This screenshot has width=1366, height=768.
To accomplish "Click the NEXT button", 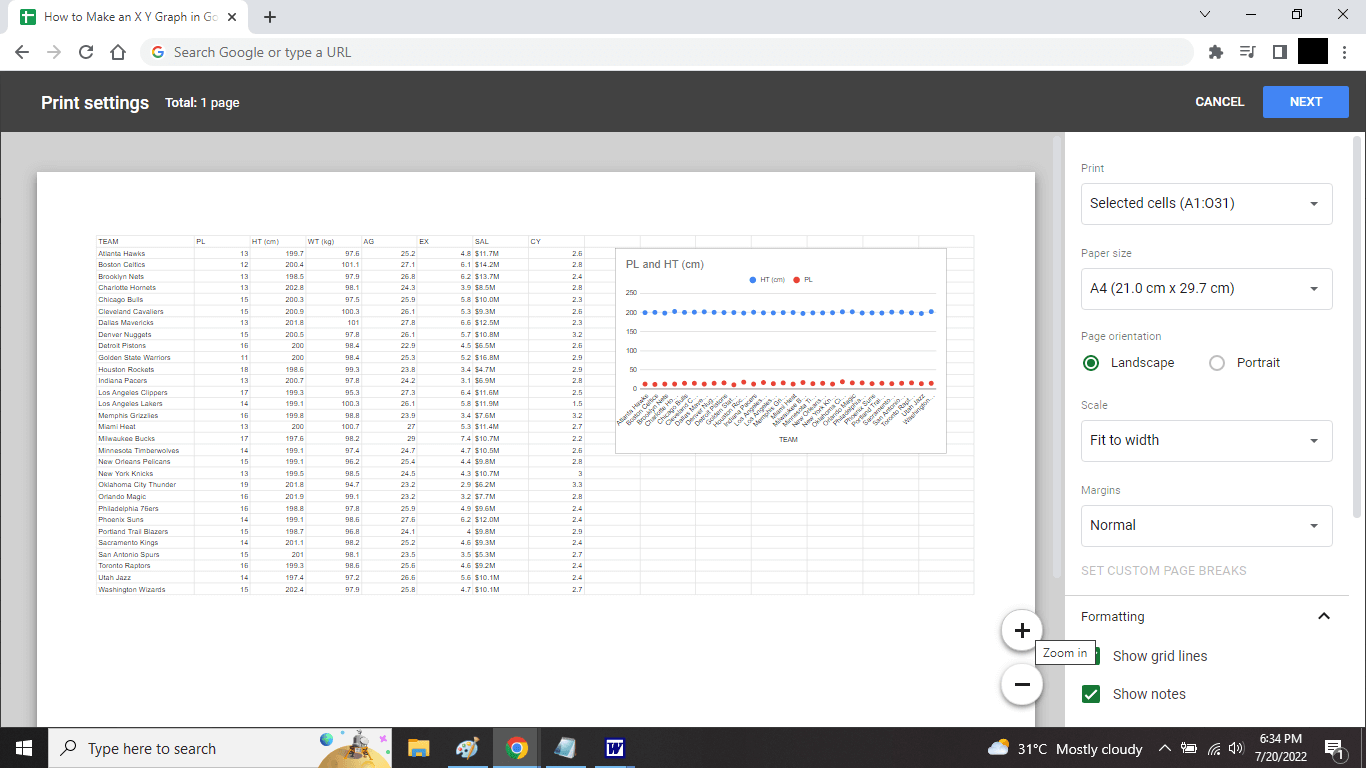I will [1305, 101].
